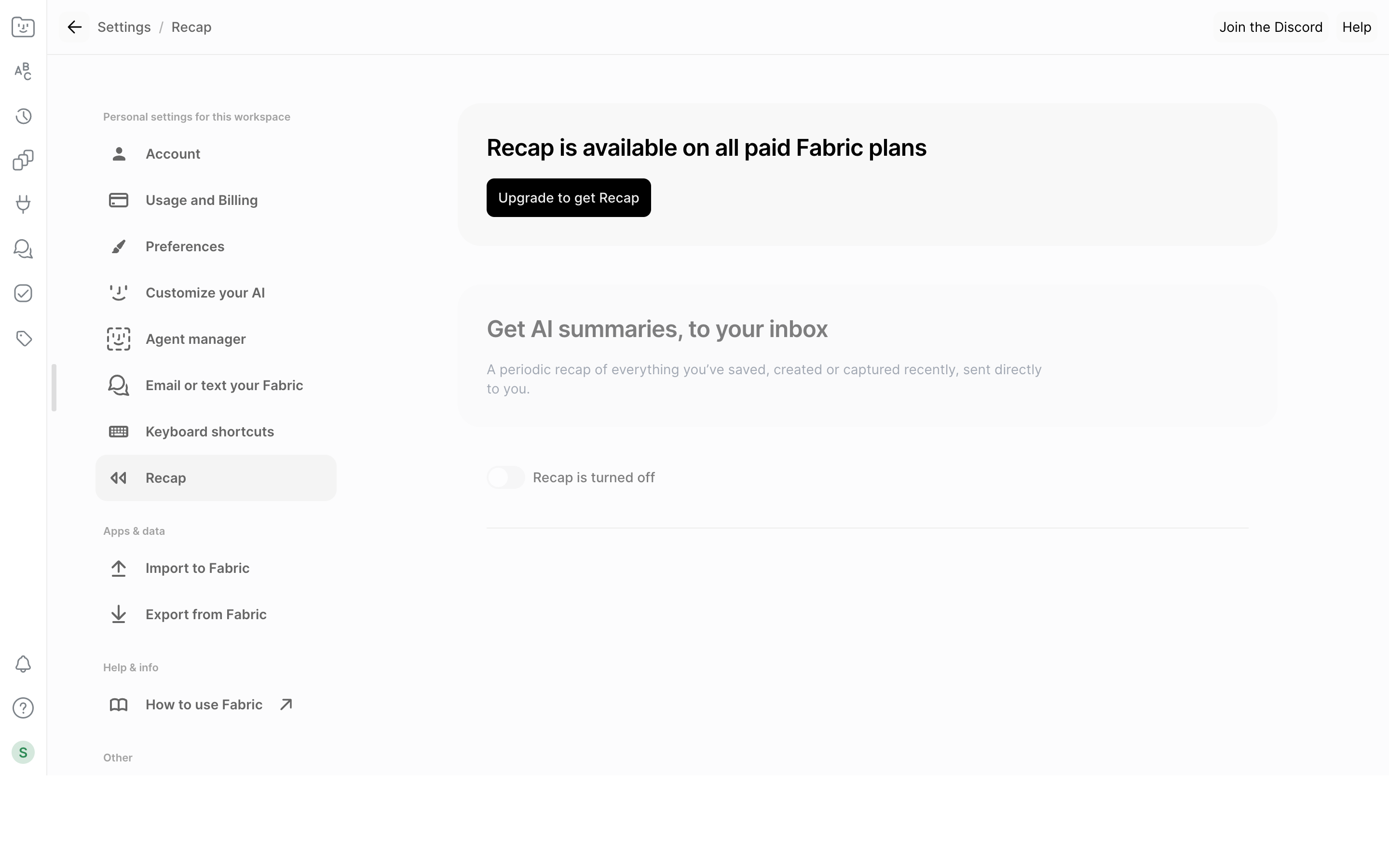Click the Fabric smiley logo icon

pyautogui.click(x=23, y=27)
